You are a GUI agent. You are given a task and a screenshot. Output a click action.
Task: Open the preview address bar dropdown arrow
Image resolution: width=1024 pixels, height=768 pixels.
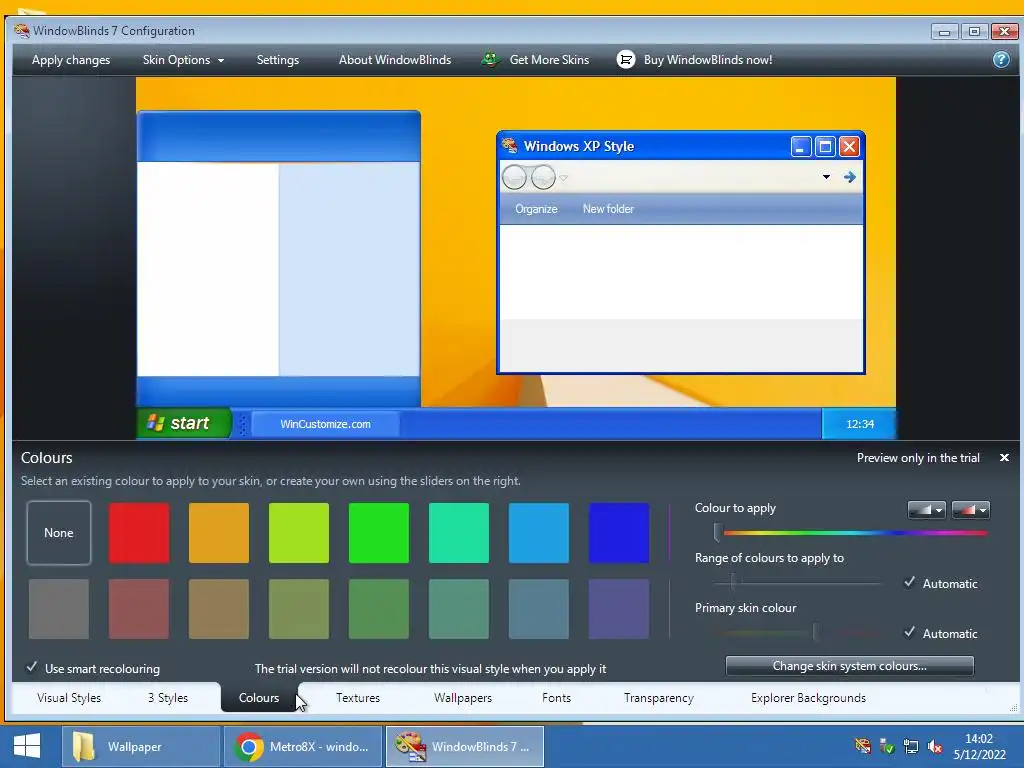click(x=826, y=177)
